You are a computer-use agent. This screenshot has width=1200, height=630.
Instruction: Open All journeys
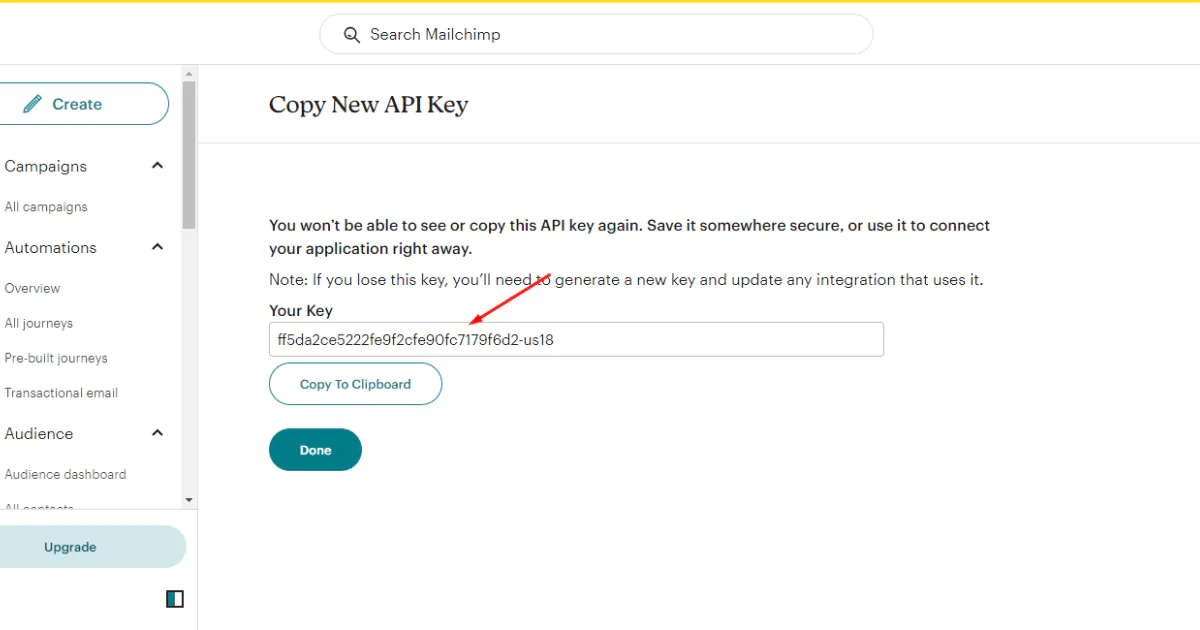click(x=39, y=323)
